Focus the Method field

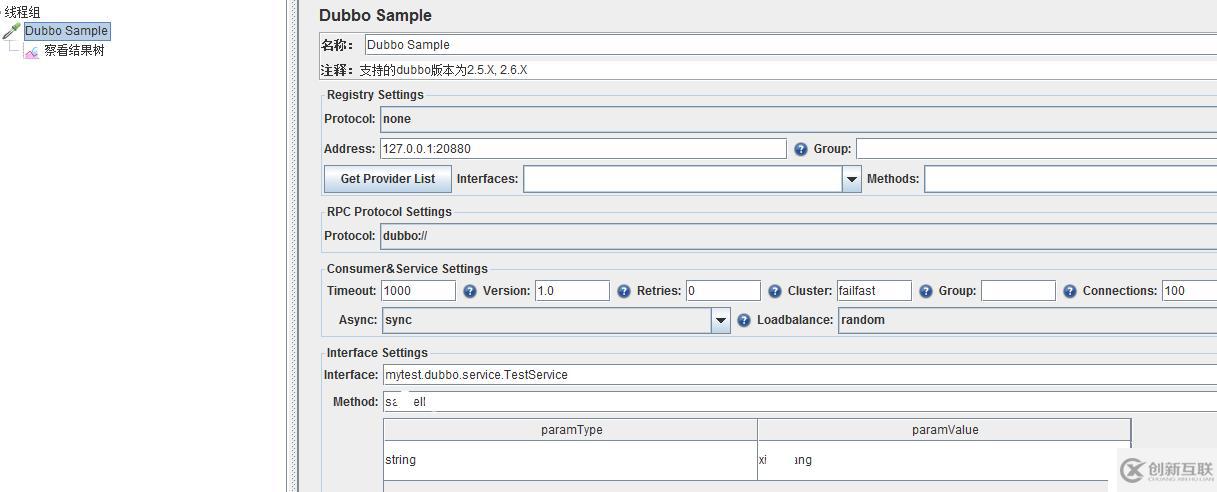(x=800, y=402)
